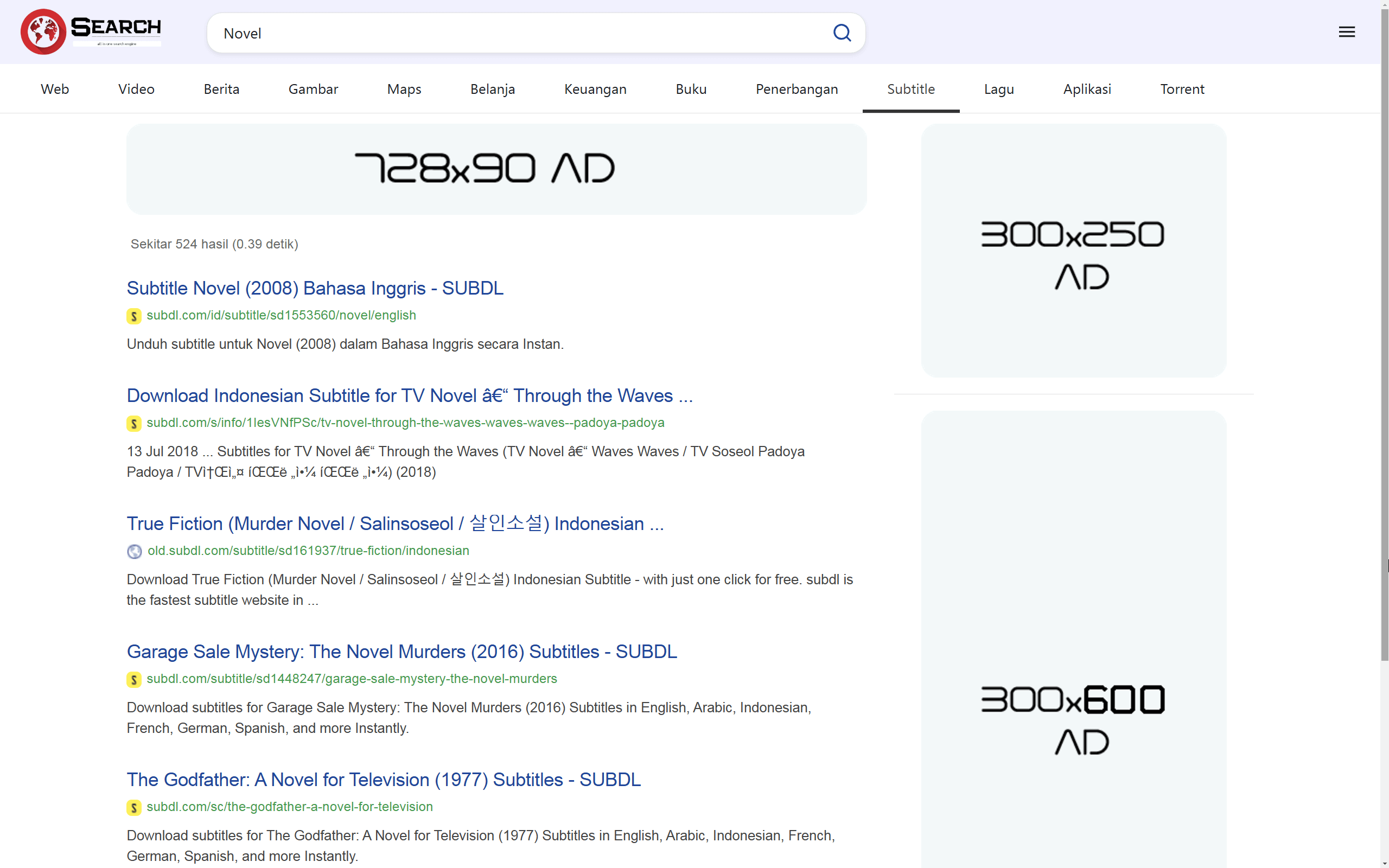Click the 728x90 ad banner
This screenshot has width=1389, height=868.
495,168
